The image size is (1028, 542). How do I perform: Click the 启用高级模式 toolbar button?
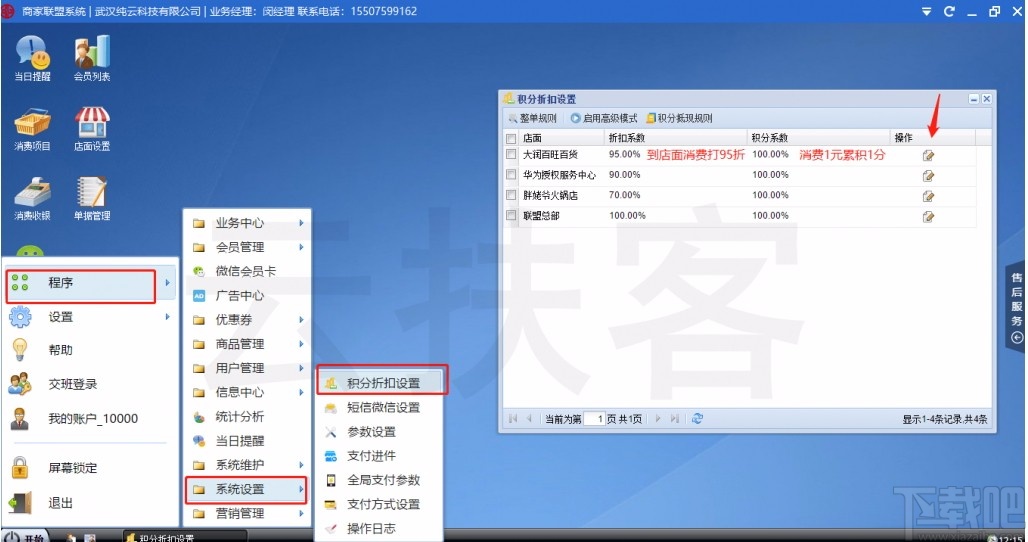[604, 119]
